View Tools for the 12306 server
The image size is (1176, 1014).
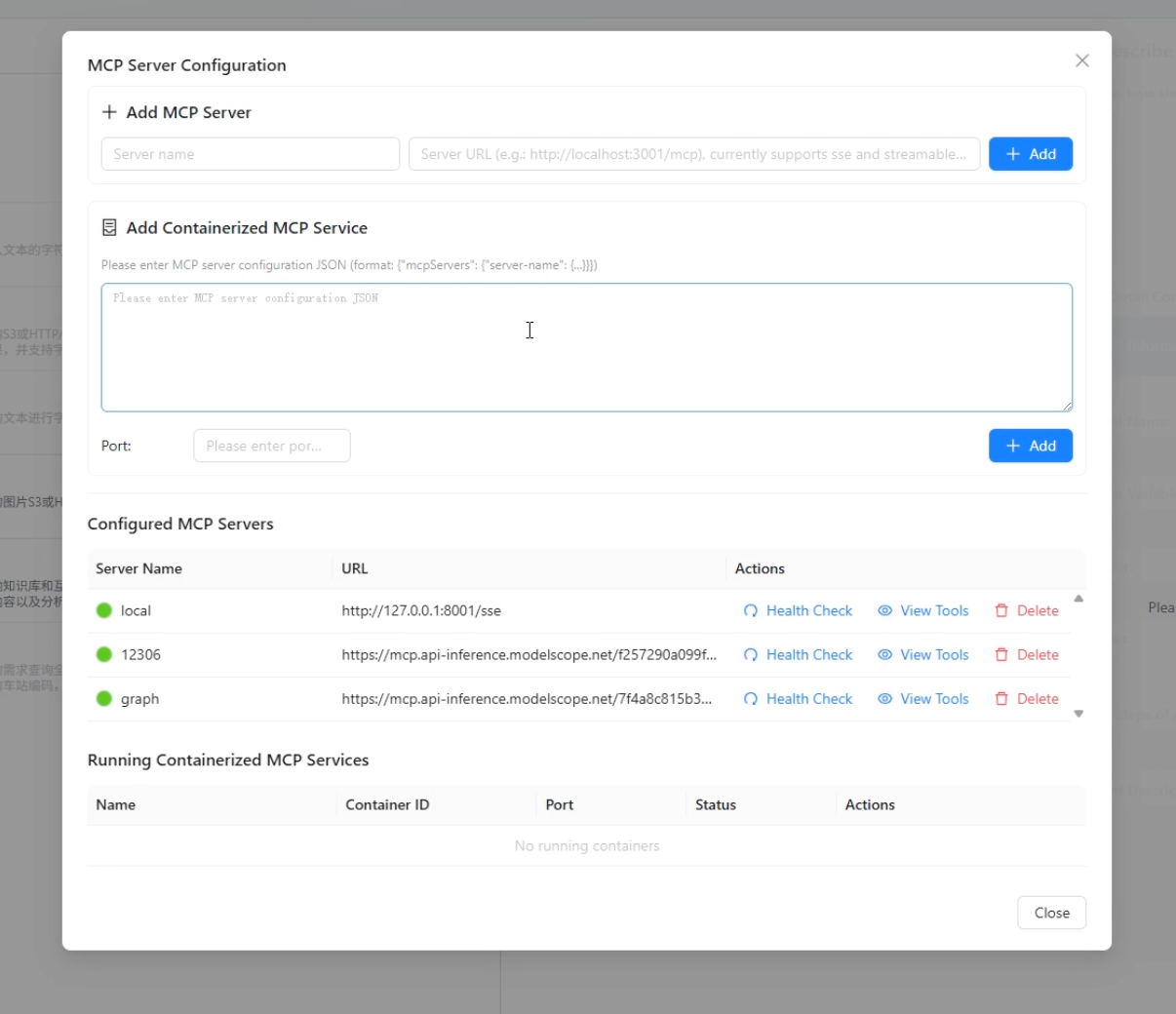pyautogui.click(x=922, y=655)
